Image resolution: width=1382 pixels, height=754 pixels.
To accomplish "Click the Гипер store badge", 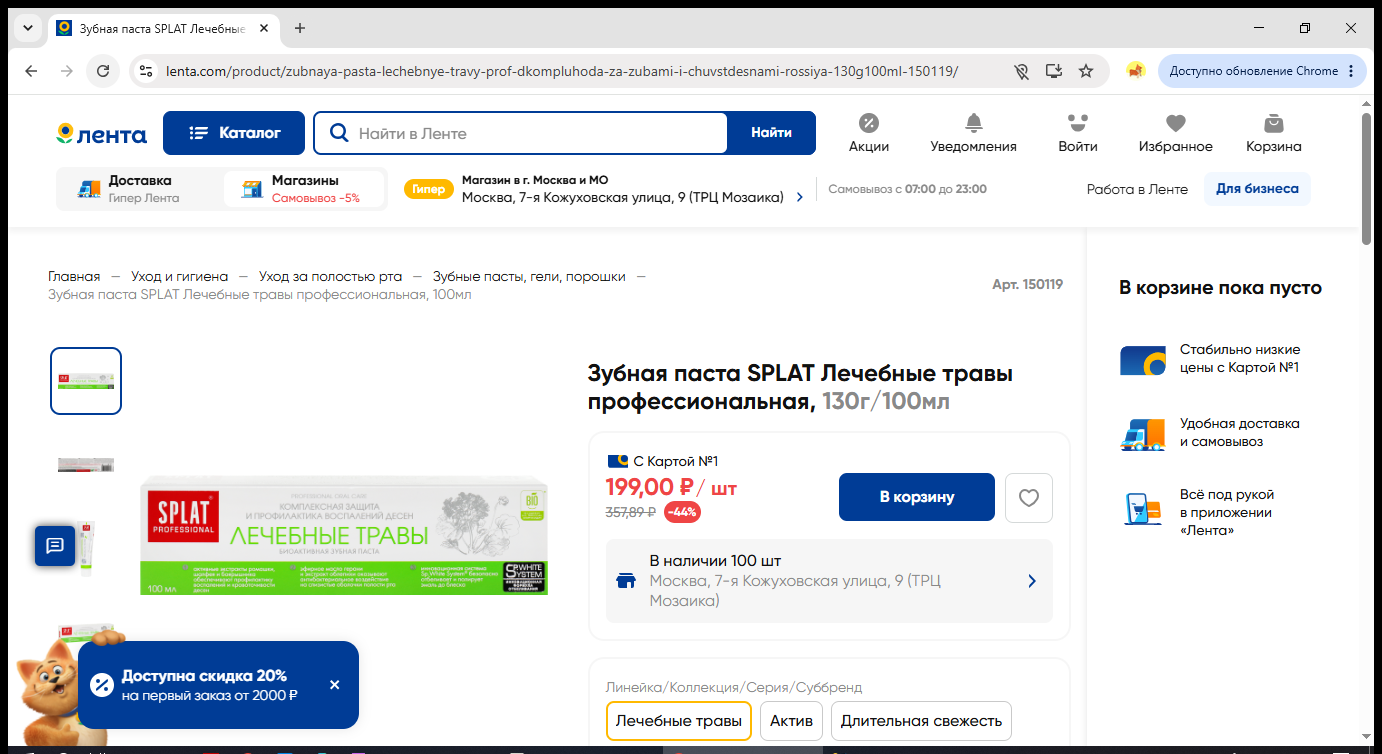I will tap(428, 189).
